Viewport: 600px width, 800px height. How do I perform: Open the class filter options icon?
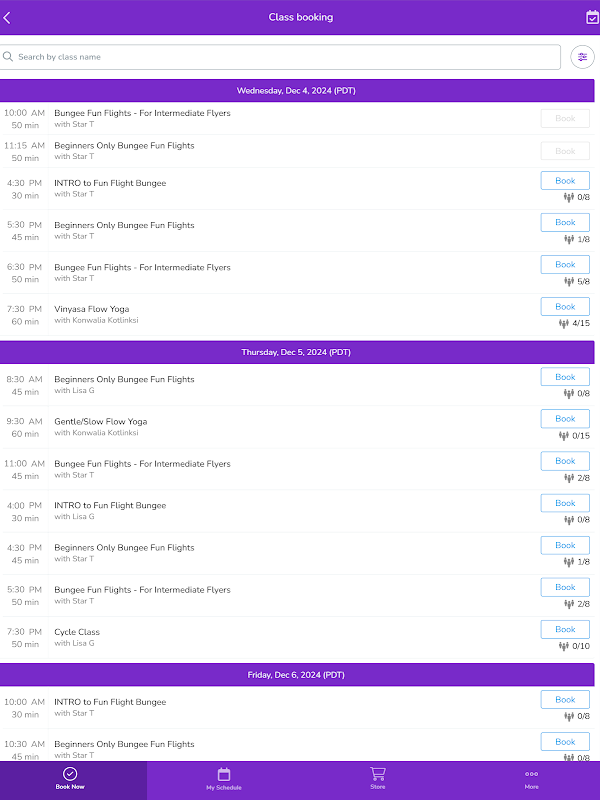click(582, 57)
